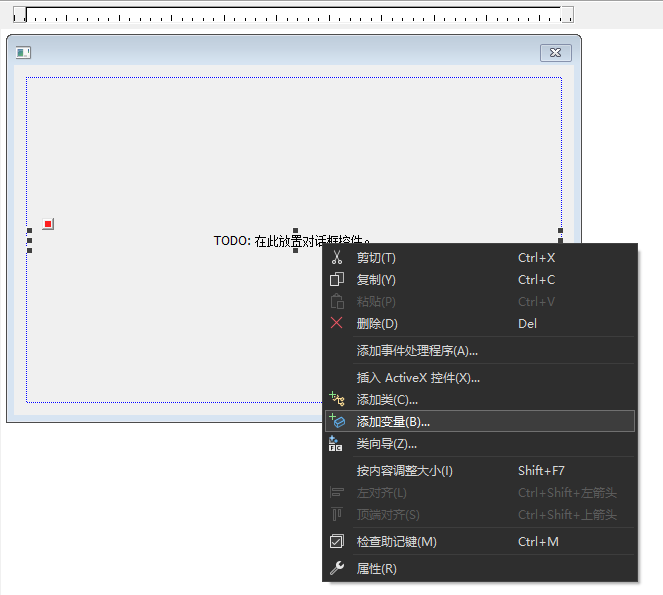Click the Ctrl+C shortcut label
The image size is (663, 595).
[537, 280]
